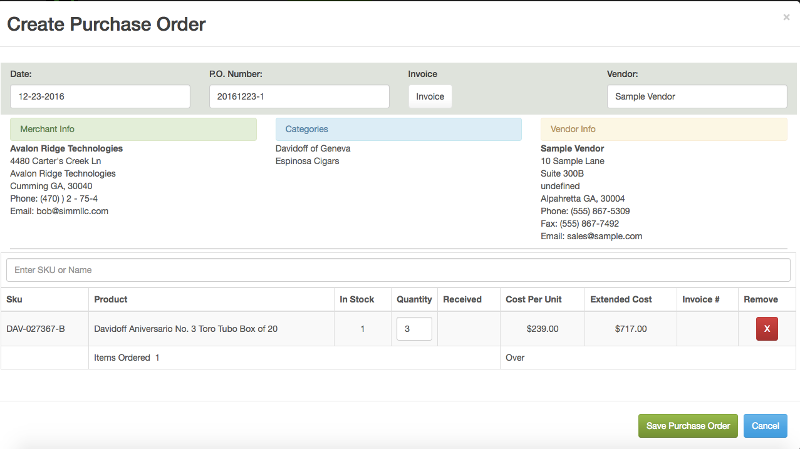Select the DAV-027367-B SKU cell
Image resolution: width=800 pixels, height=449 pixels.
coord(36,328)
